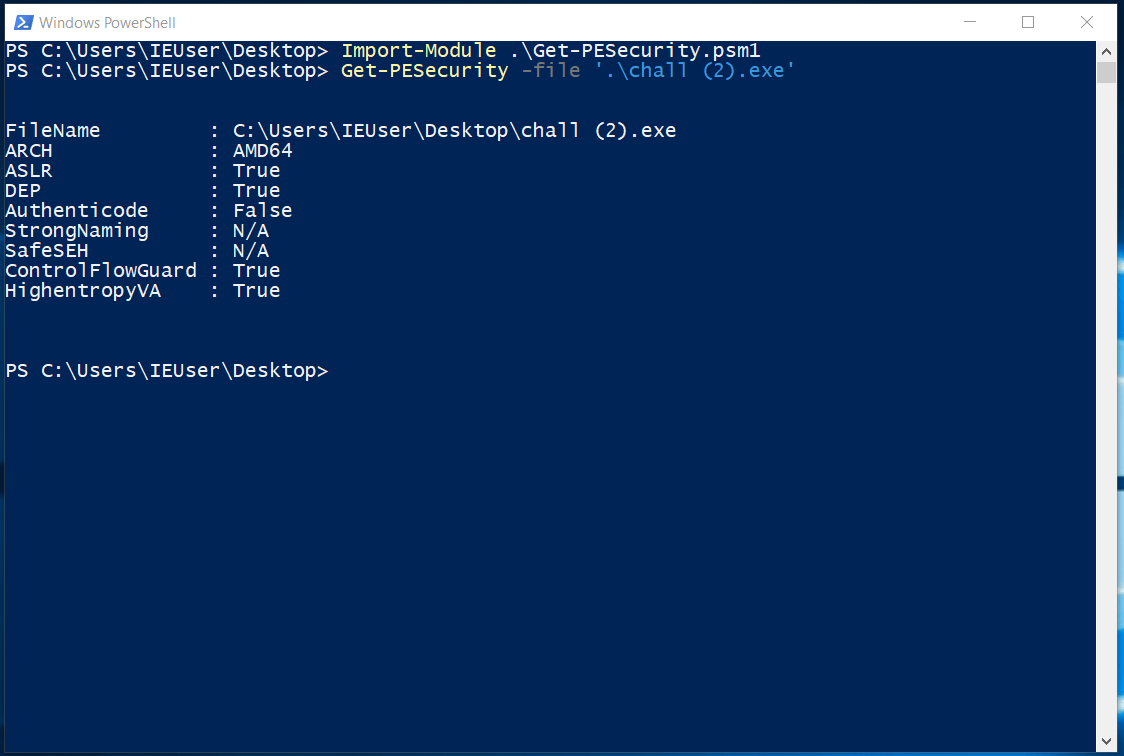Click the HighentropyVA True value

pyautogui.click(x=256, y=291)
